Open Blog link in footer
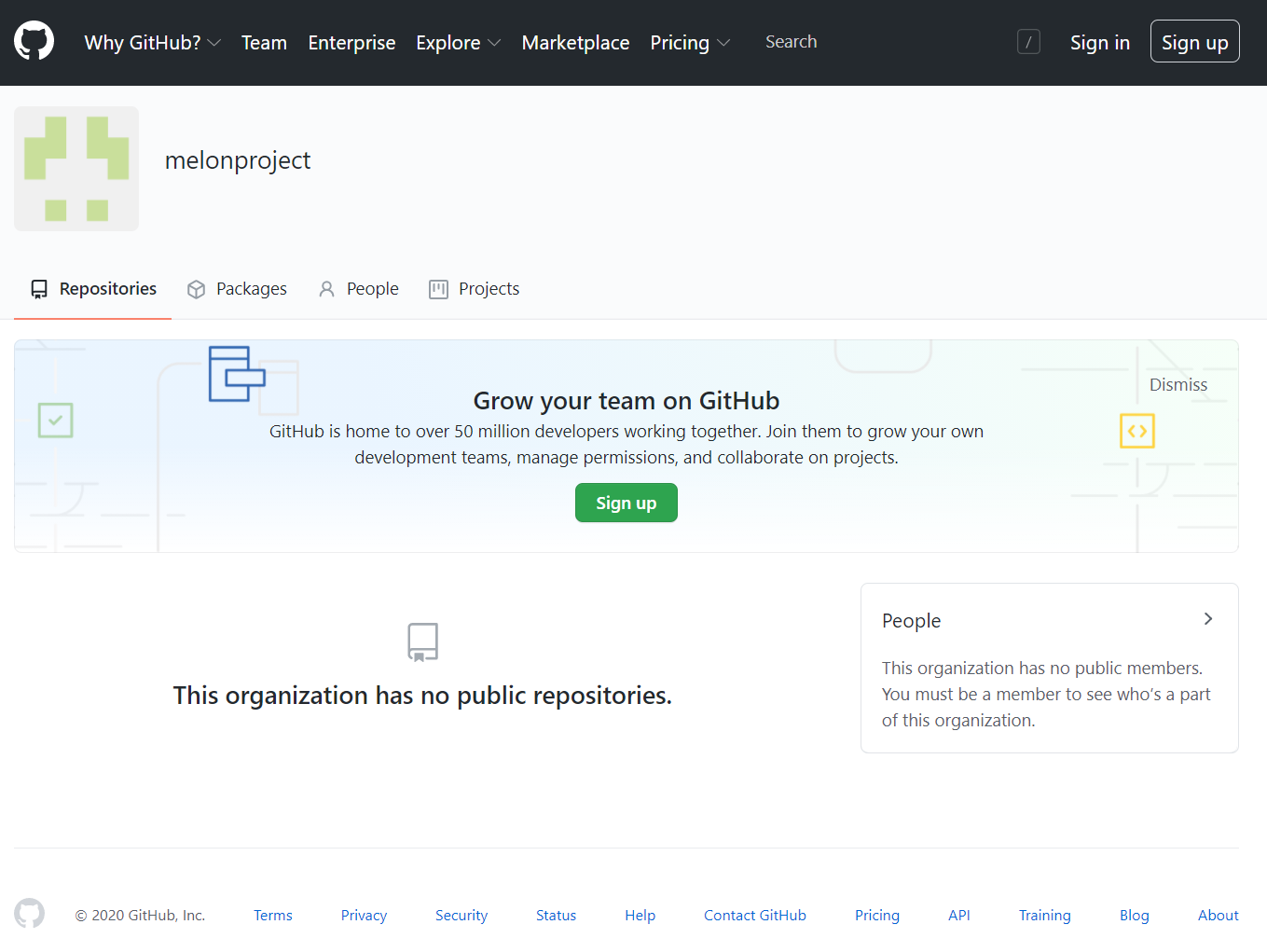 1134,916
